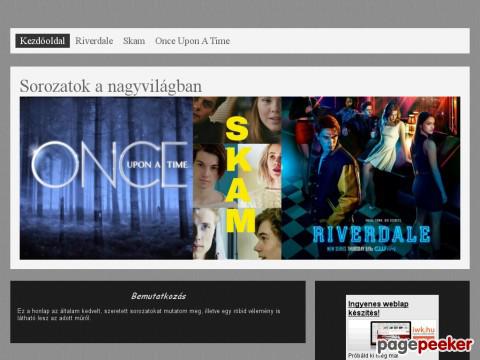Select Once Upon A Time in navigation

pos(192,41)
